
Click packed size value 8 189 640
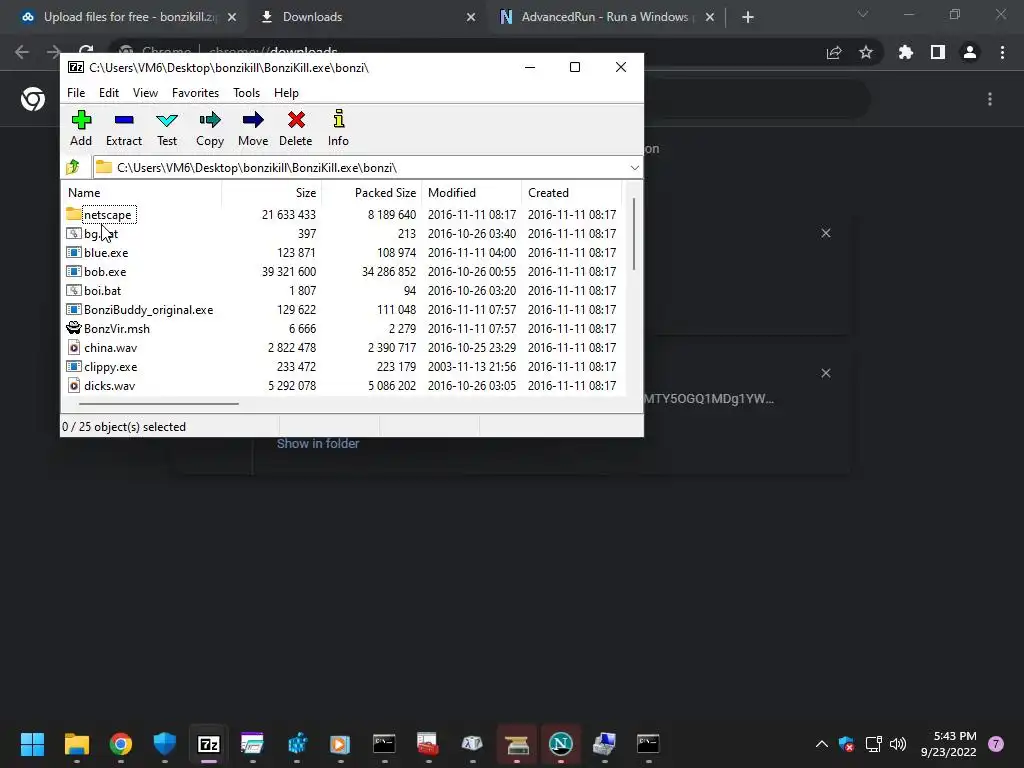tap(392, 214)
